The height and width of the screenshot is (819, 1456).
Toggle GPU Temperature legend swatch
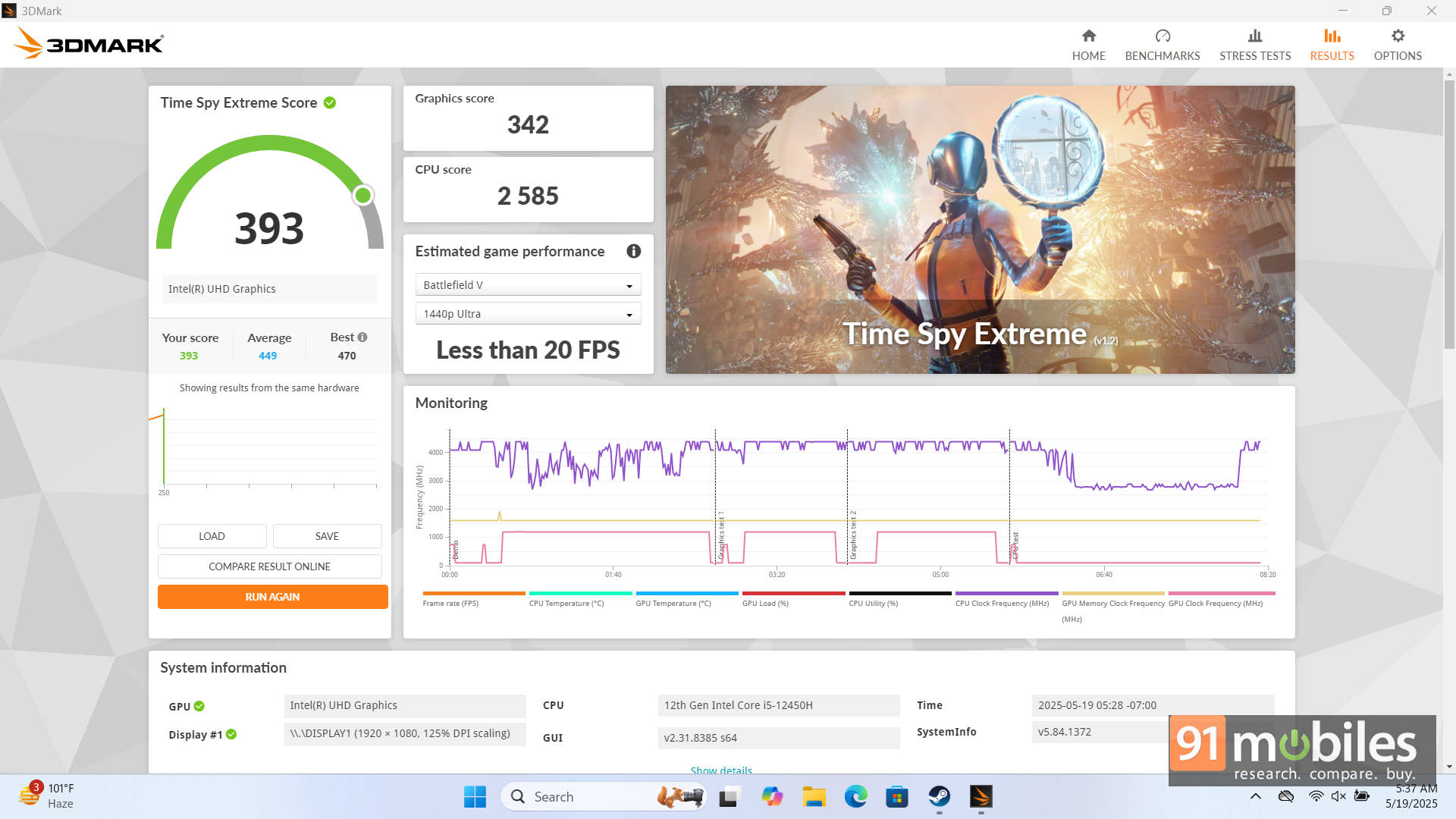click(x=686, y=593)
